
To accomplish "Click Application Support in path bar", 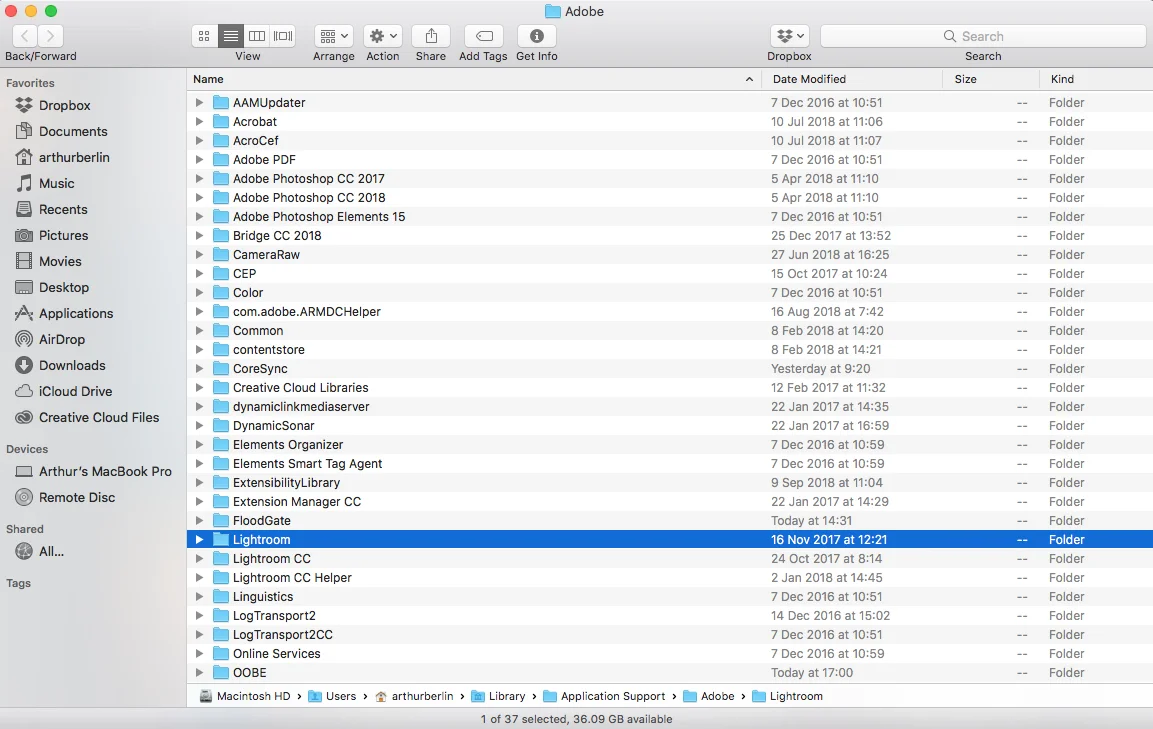I will tap(604, 696).
